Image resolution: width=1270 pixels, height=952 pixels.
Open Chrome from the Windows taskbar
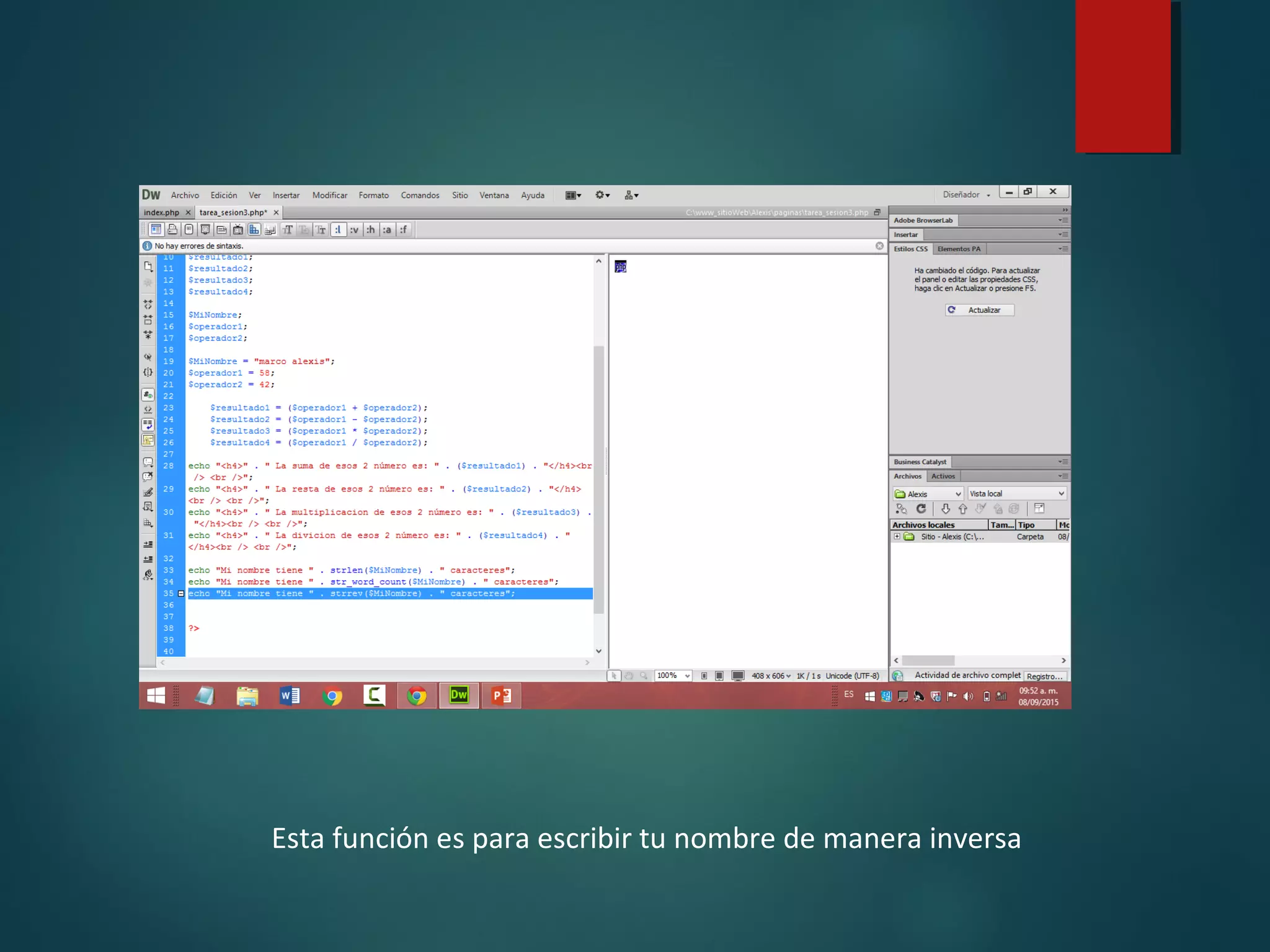click(332, 696)
